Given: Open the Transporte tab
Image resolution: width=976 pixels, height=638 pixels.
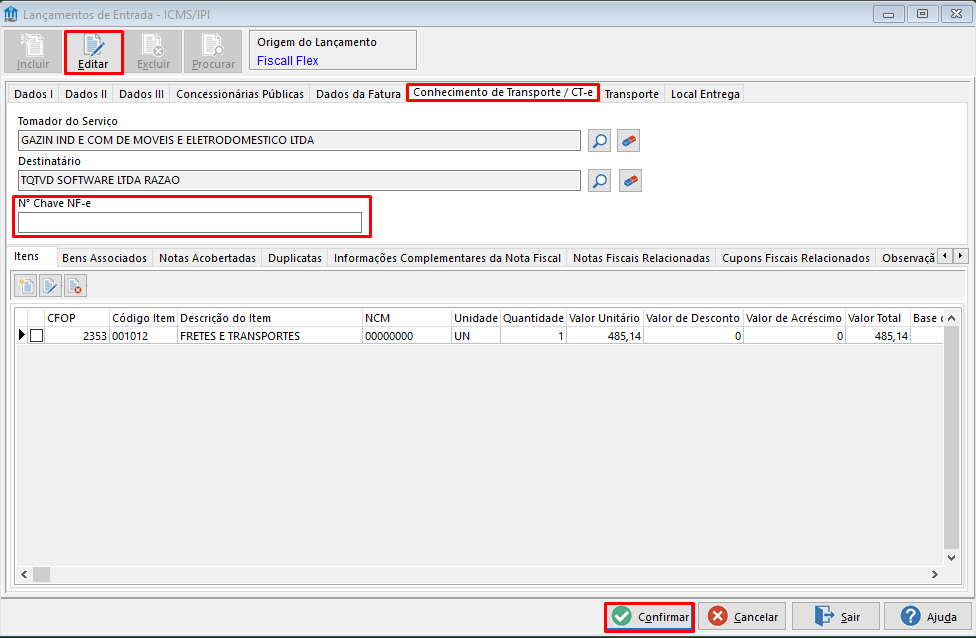Looking at the screenshot, I should point(631,94).
